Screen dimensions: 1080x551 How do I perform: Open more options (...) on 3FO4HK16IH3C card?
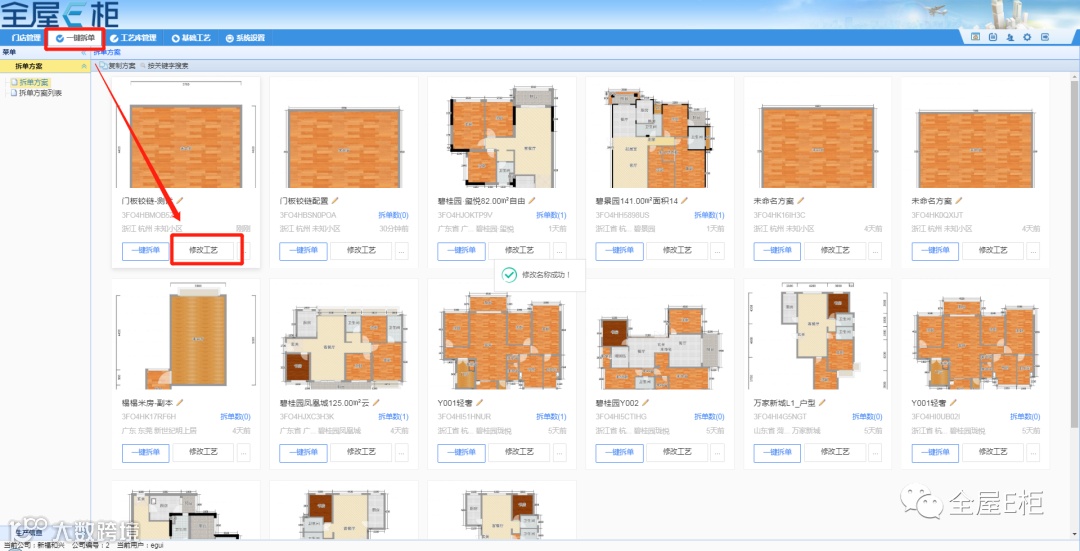click(x=875, y=251)
